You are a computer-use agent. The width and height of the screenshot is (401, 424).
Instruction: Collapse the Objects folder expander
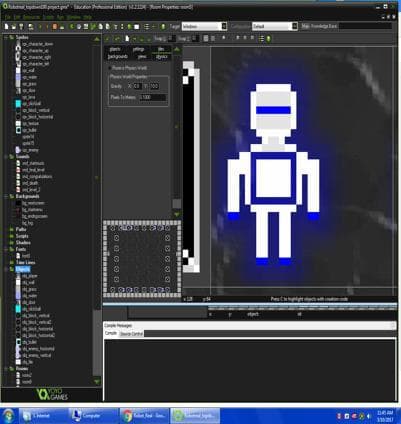pyautogui.click(x=6, y=269)
